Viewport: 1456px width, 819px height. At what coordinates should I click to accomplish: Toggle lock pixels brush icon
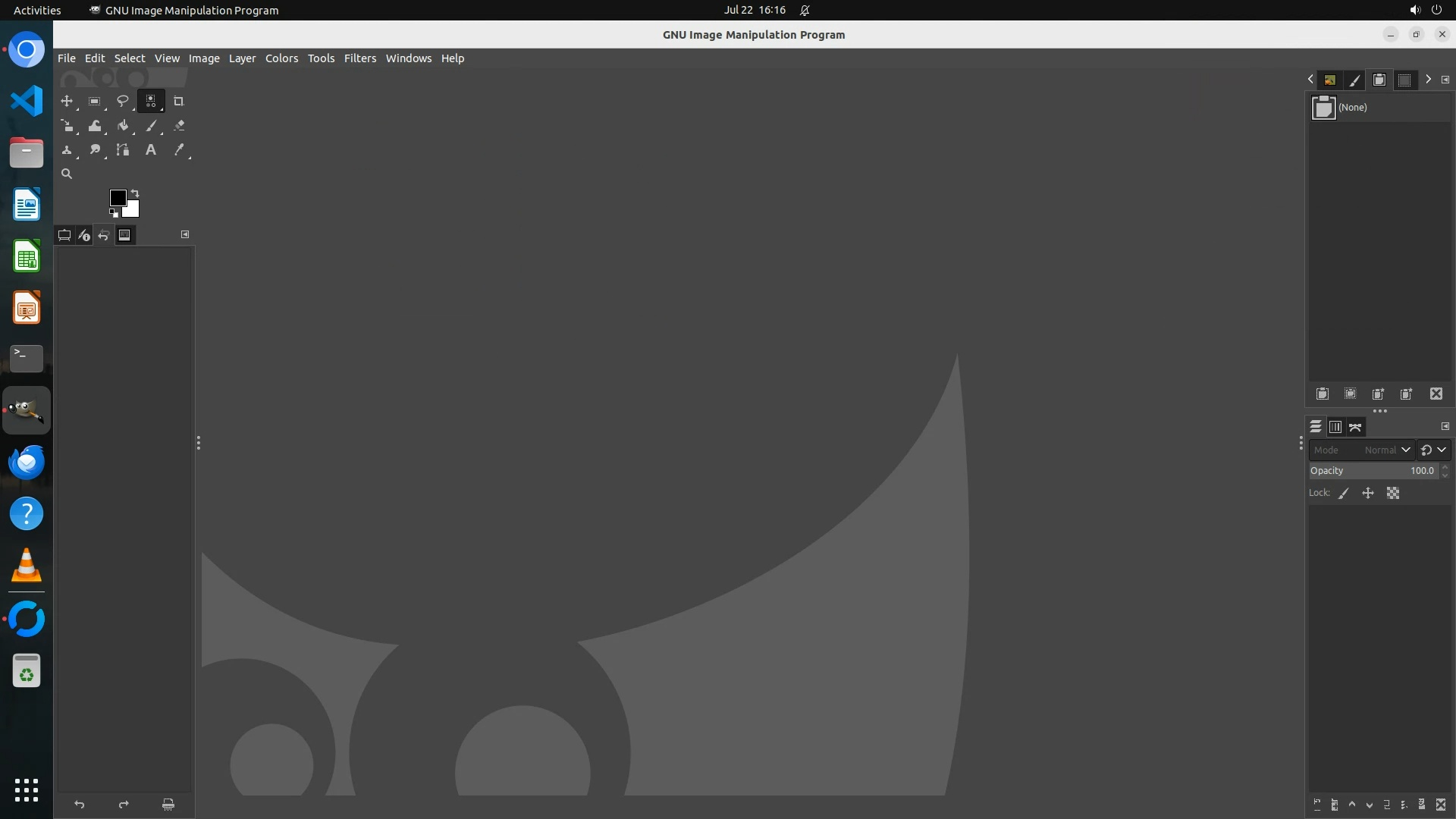1344,494
